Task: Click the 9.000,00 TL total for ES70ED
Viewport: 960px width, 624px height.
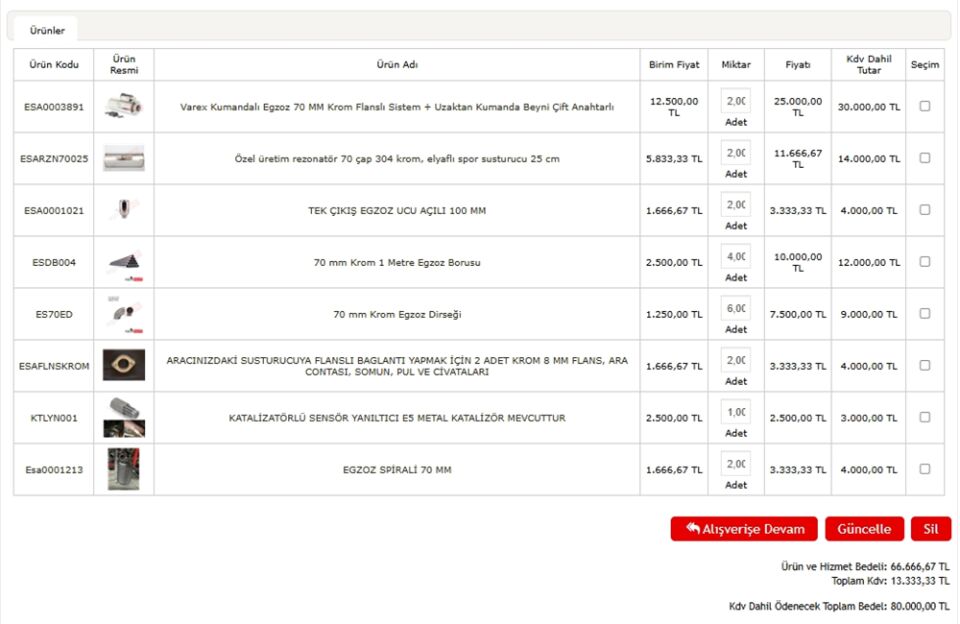Action: pos(869,314)
